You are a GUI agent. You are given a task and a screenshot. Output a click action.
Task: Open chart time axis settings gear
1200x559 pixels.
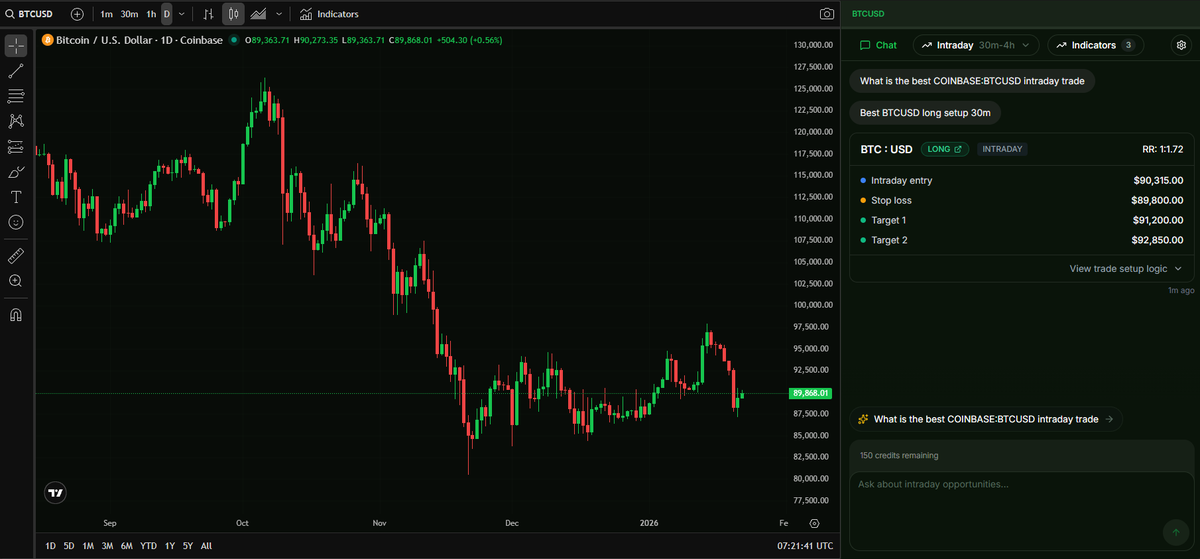point(814,523)
